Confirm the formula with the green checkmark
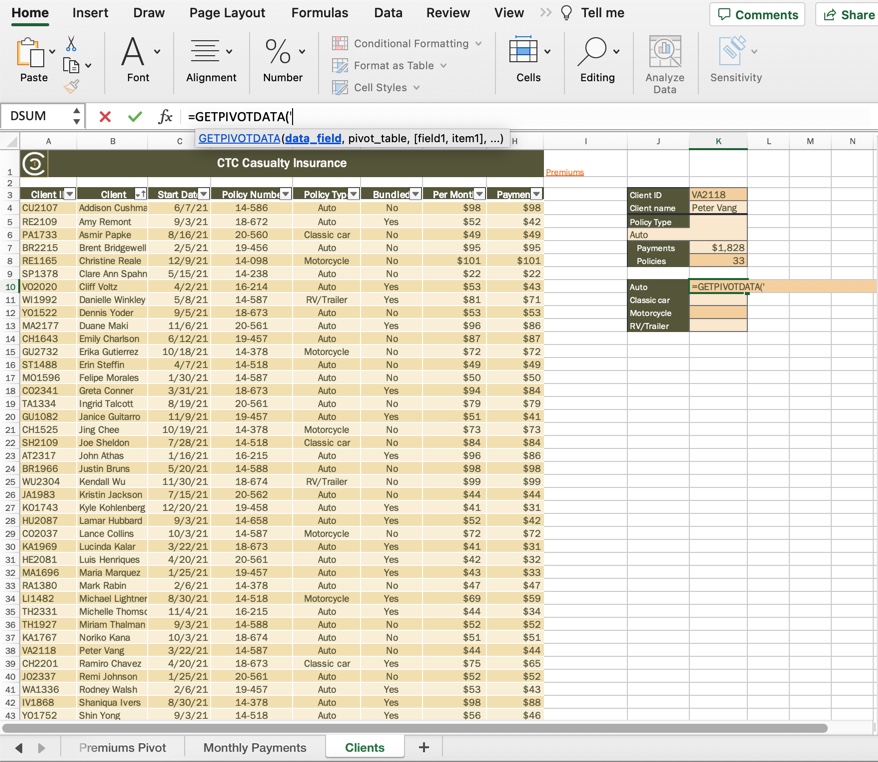Screen dimensions: 878x762 [x=135, y=116]
